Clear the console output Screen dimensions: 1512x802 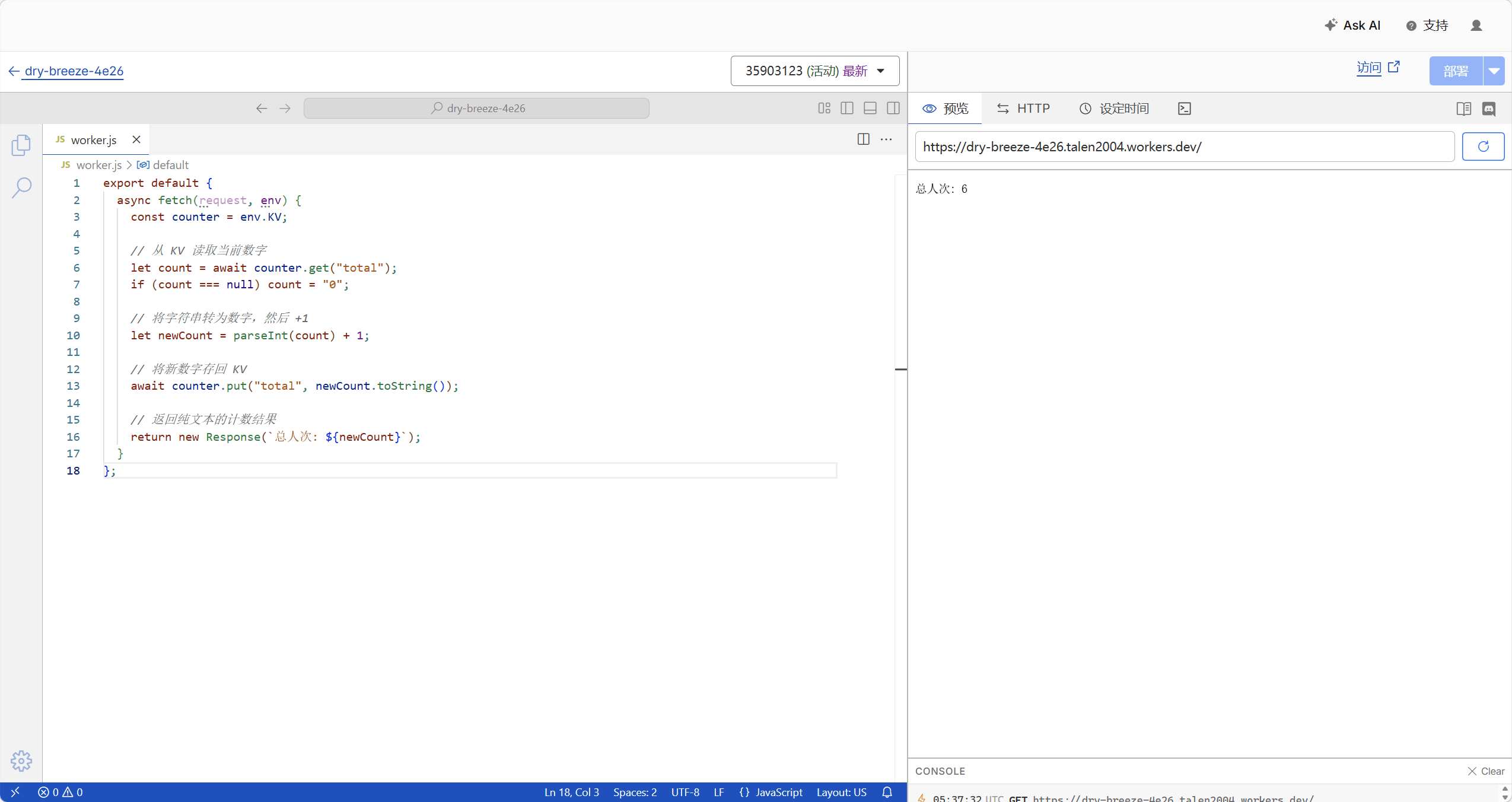1486,771
